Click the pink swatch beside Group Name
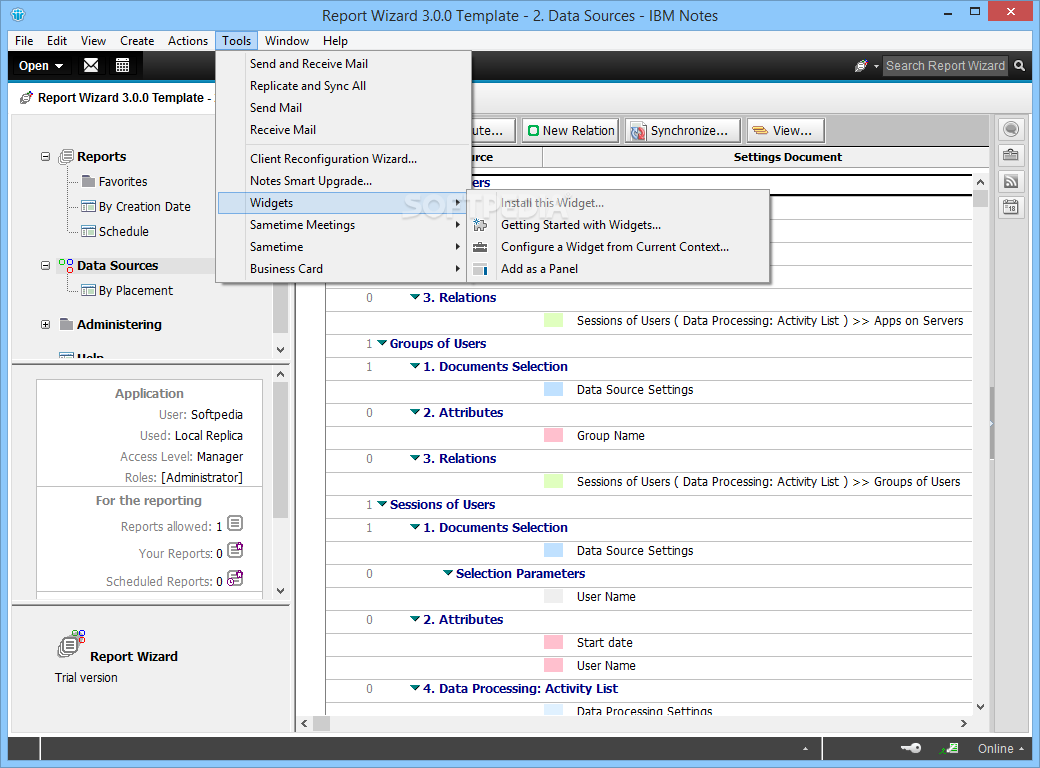1040x768 pixels. 553,435
